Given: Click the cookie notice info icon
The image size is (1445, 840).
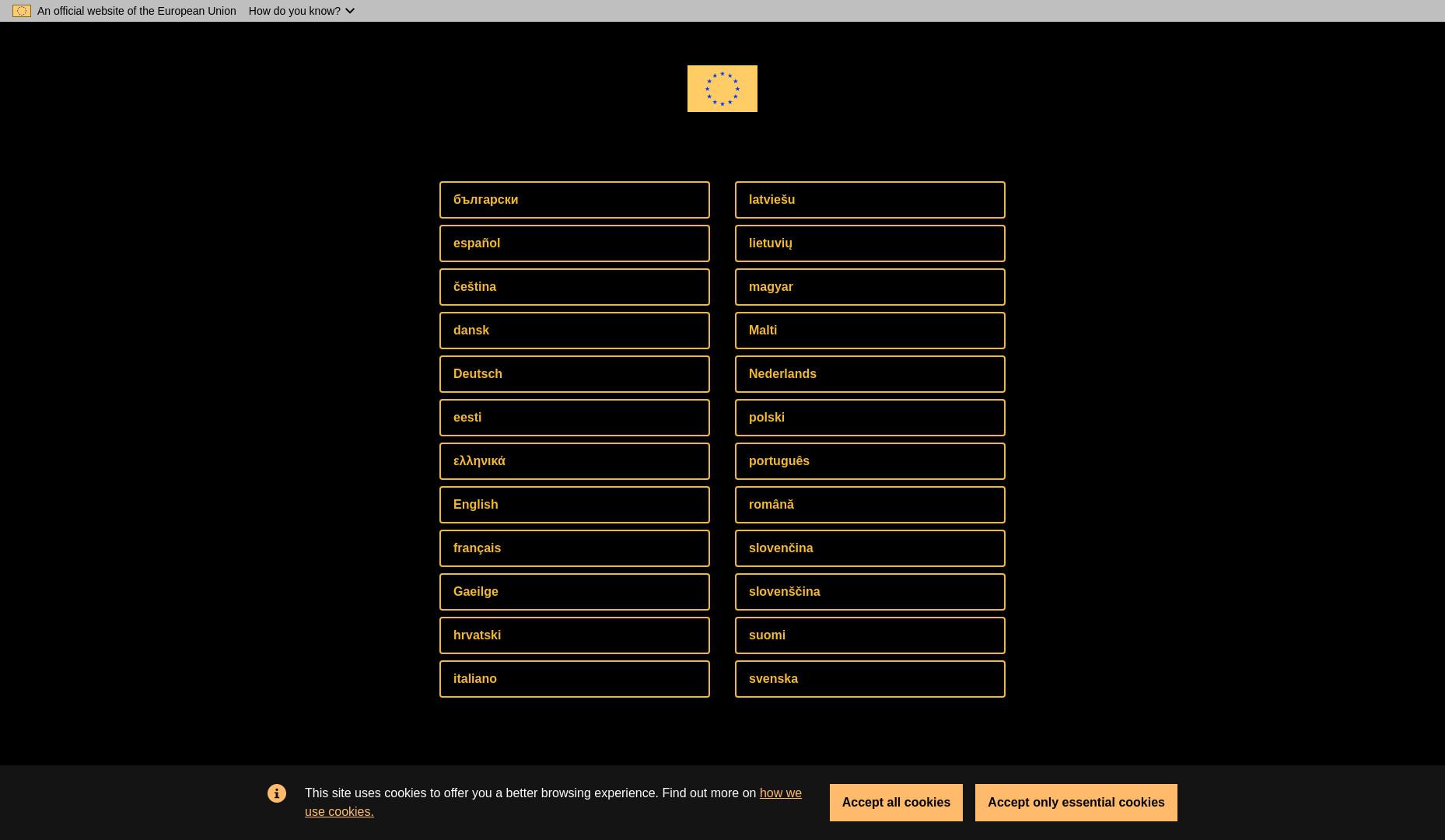Looking at the screenshot, I should tap(277, 793).
